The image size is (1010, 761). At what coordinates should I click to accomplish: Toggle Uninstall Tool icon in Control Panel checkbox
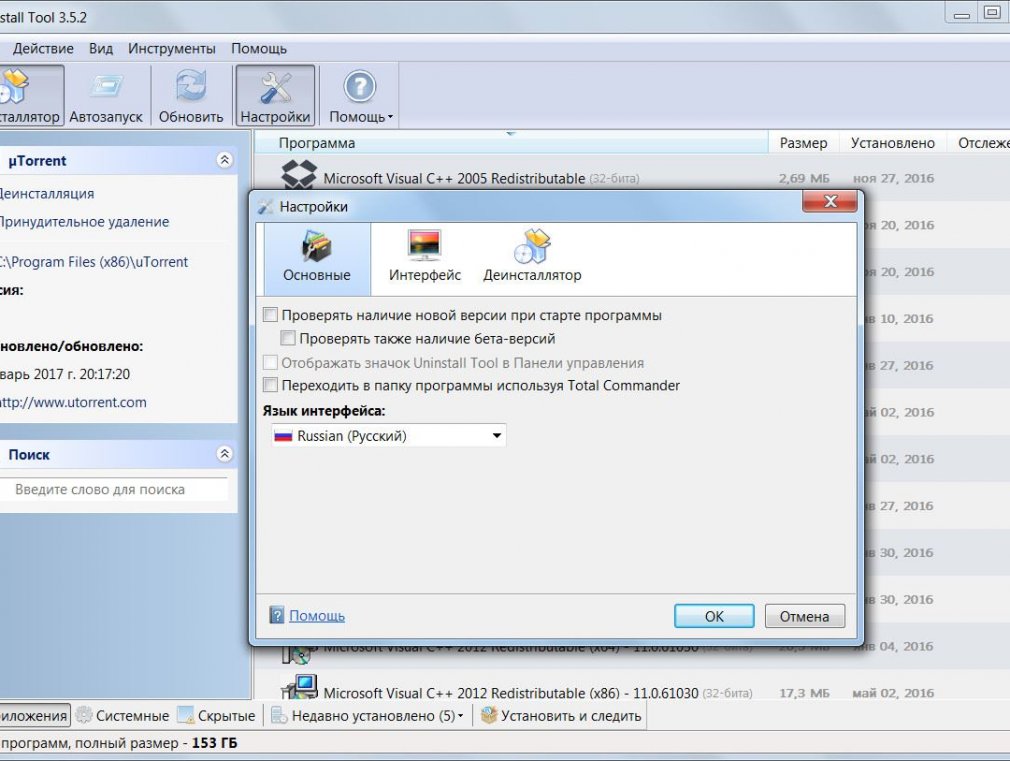click(x=271, y=362)
